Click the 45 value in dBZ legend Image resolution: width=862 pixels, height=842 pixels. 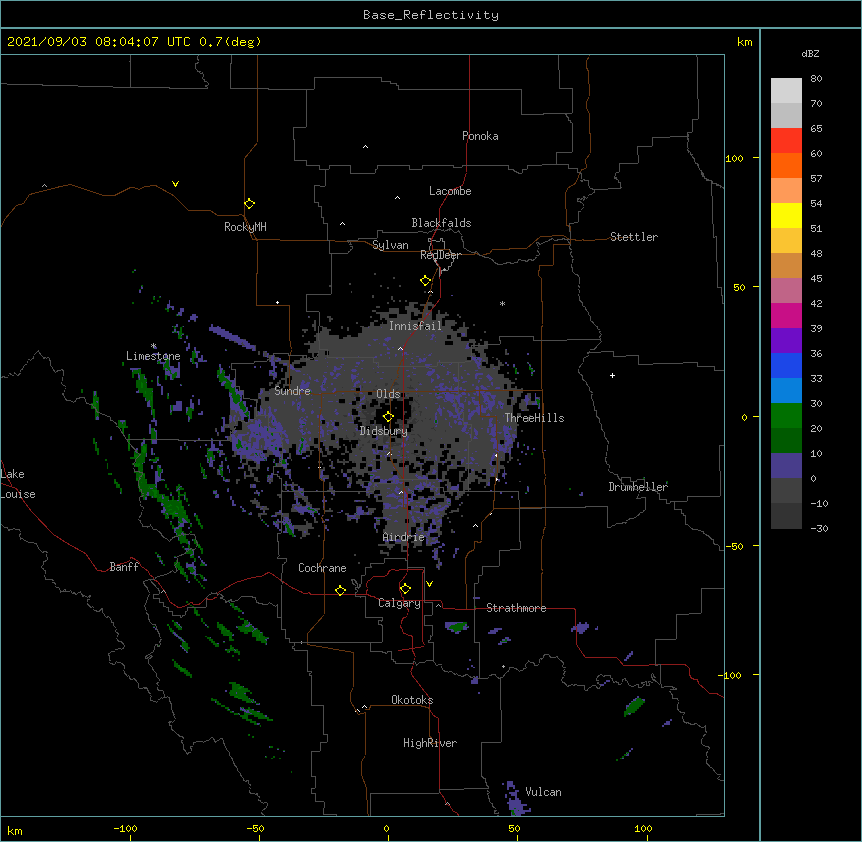coord(816,279)
